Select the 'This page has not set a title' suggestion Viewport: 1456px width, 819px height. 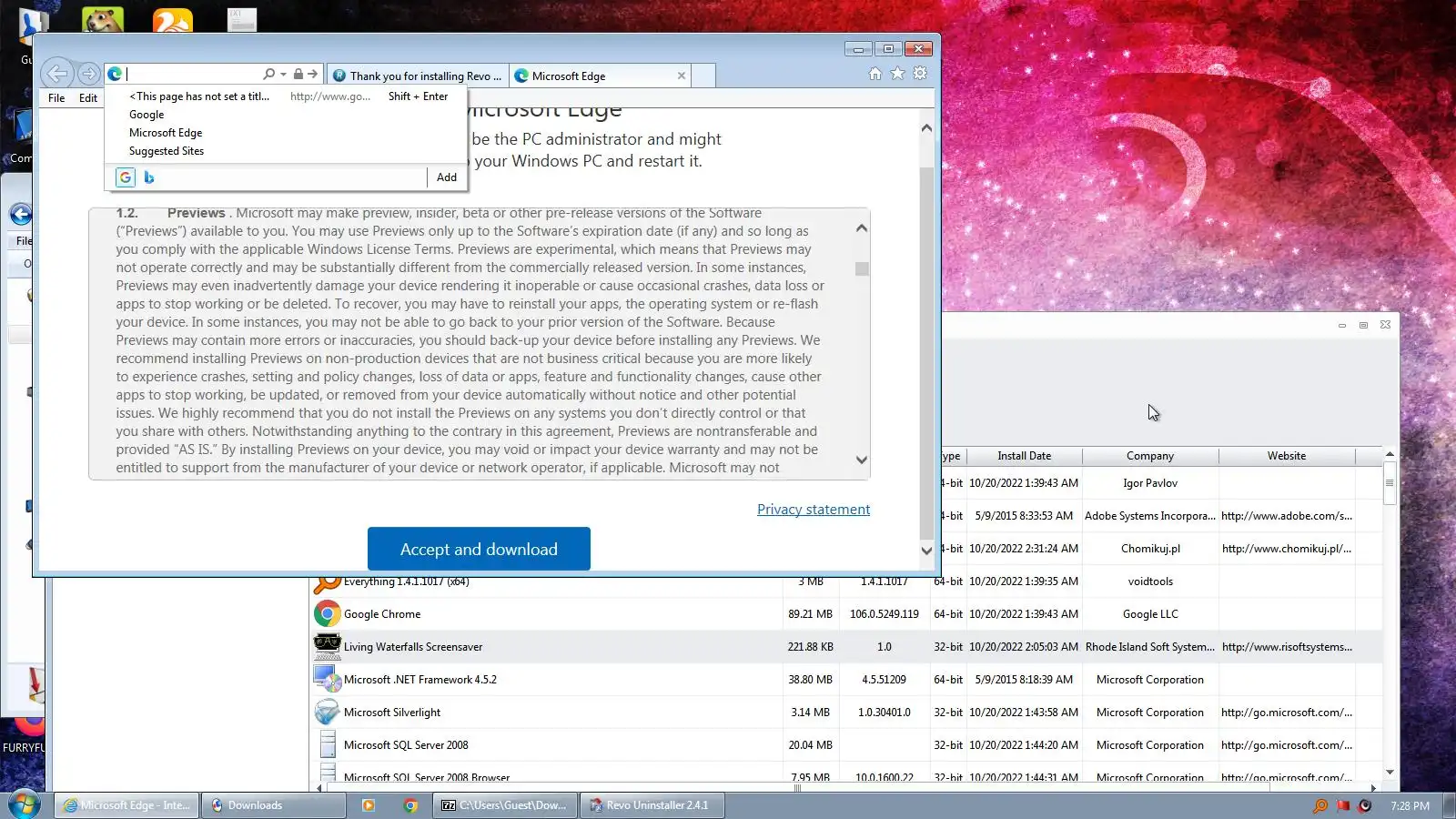pos(286,96)
